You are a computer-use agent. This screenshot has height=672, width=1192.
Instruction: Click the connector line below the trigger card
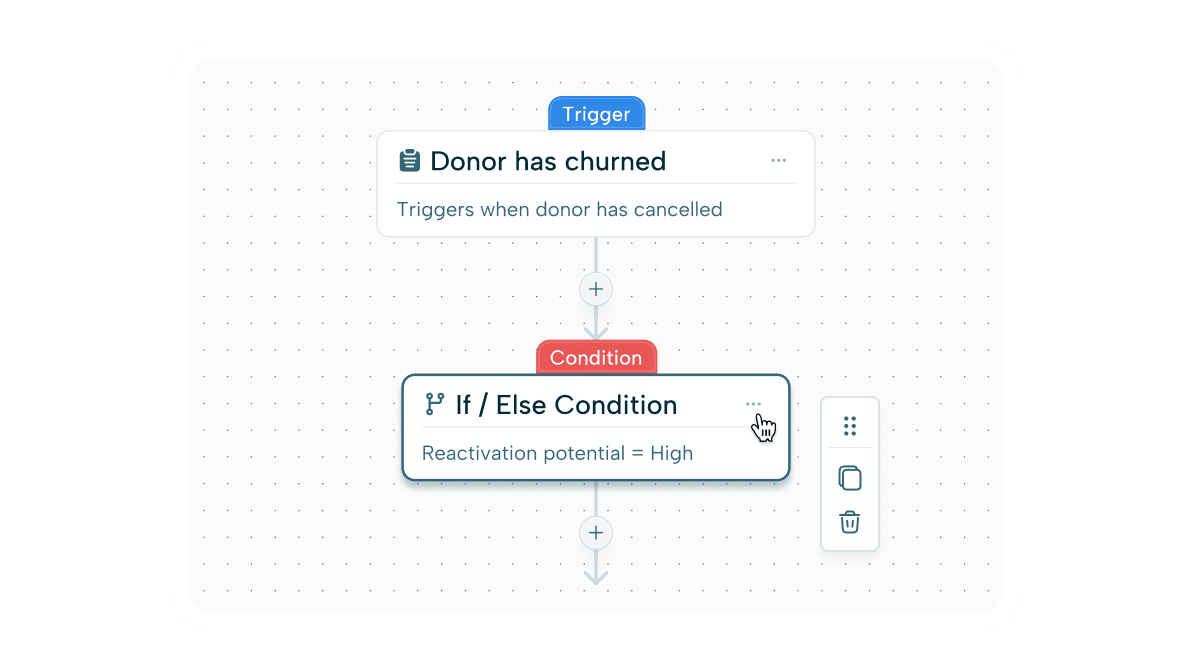click(596, 256)
